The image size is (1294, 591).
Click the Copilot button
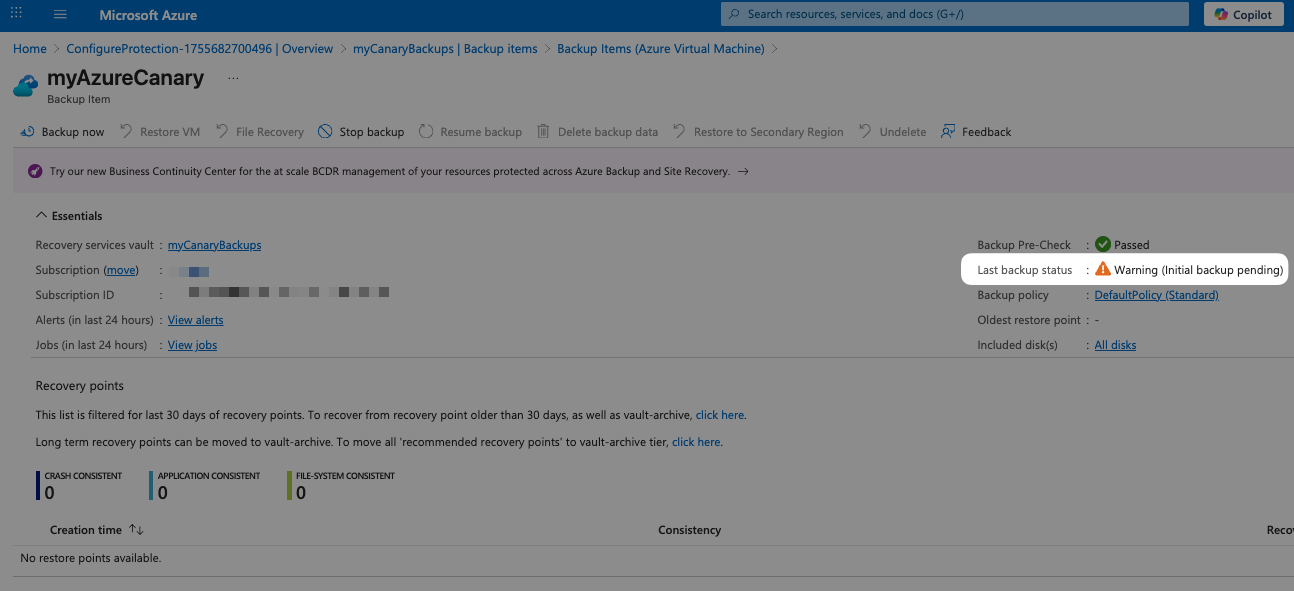[x=1244, y=14]
